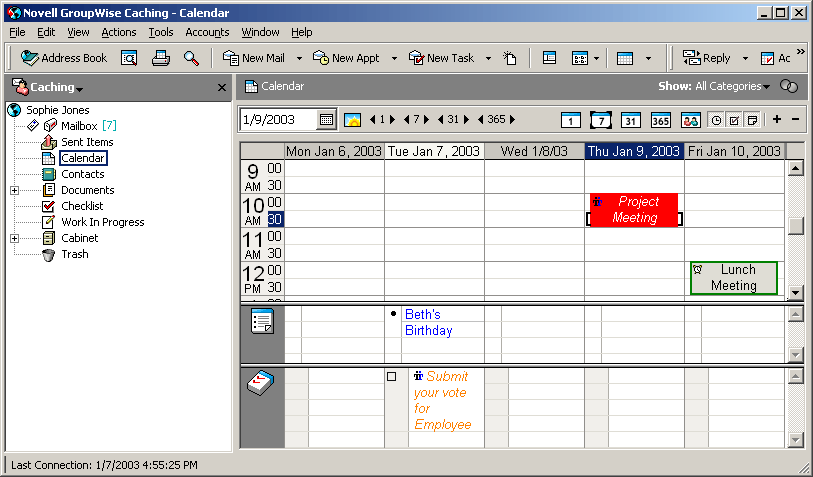Viewport: 813px width, 477px height.
Task: Select the Project Meeting appointment
Action: point(634,209)
